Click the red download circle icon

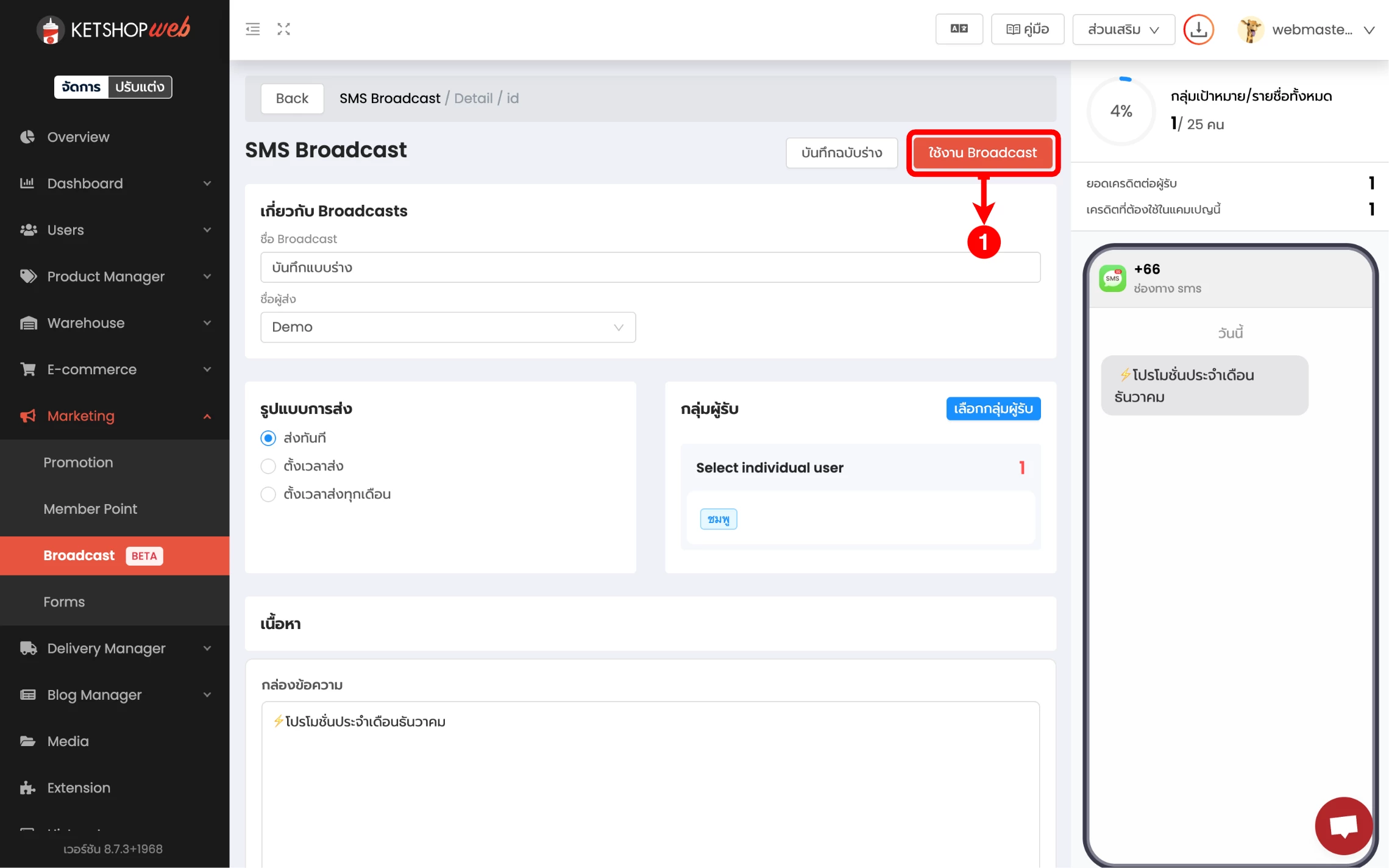tap(1198, 29)
